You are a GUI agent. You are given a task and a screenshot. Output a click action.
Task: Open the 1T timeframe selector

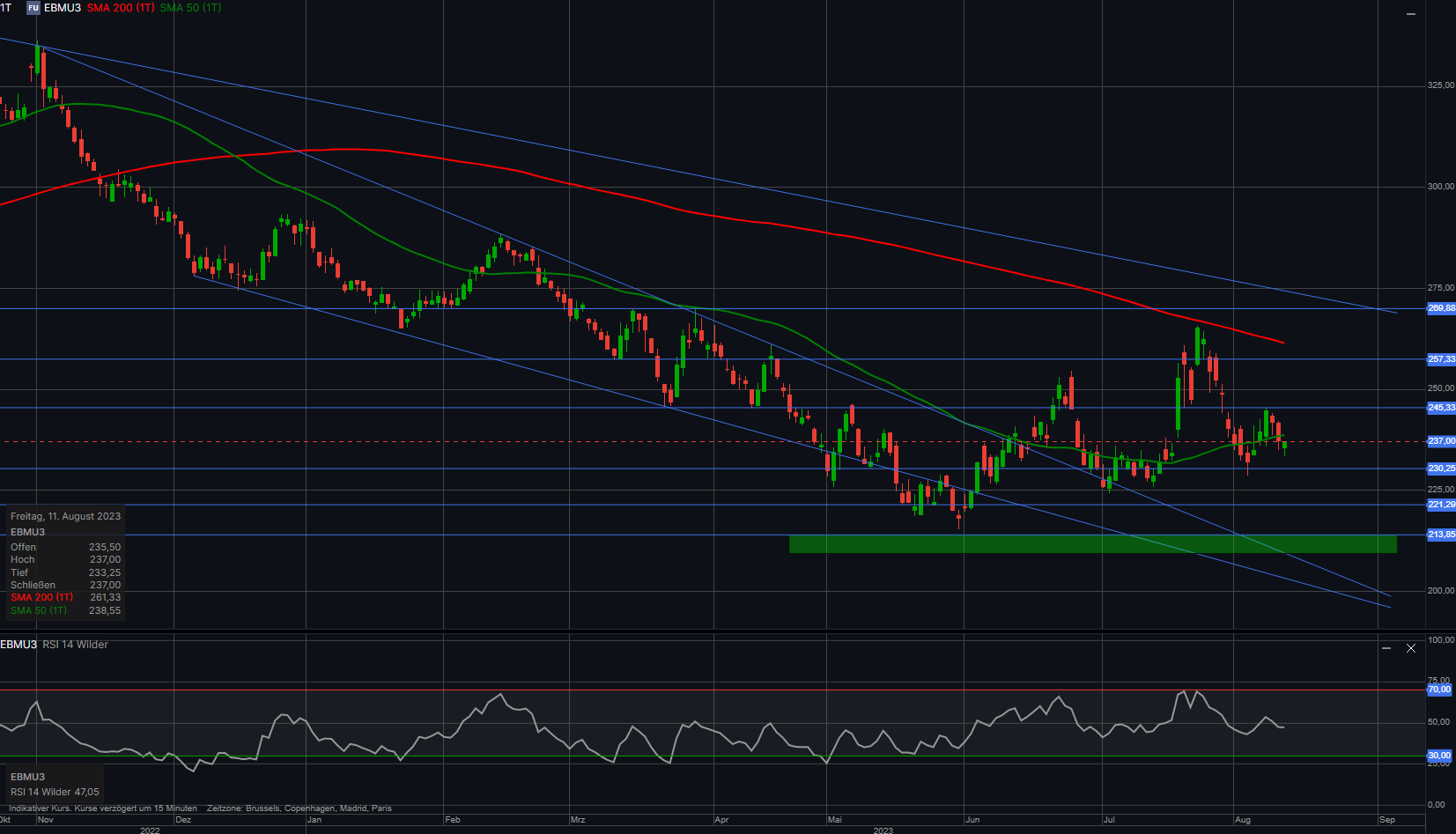[6, 8]
